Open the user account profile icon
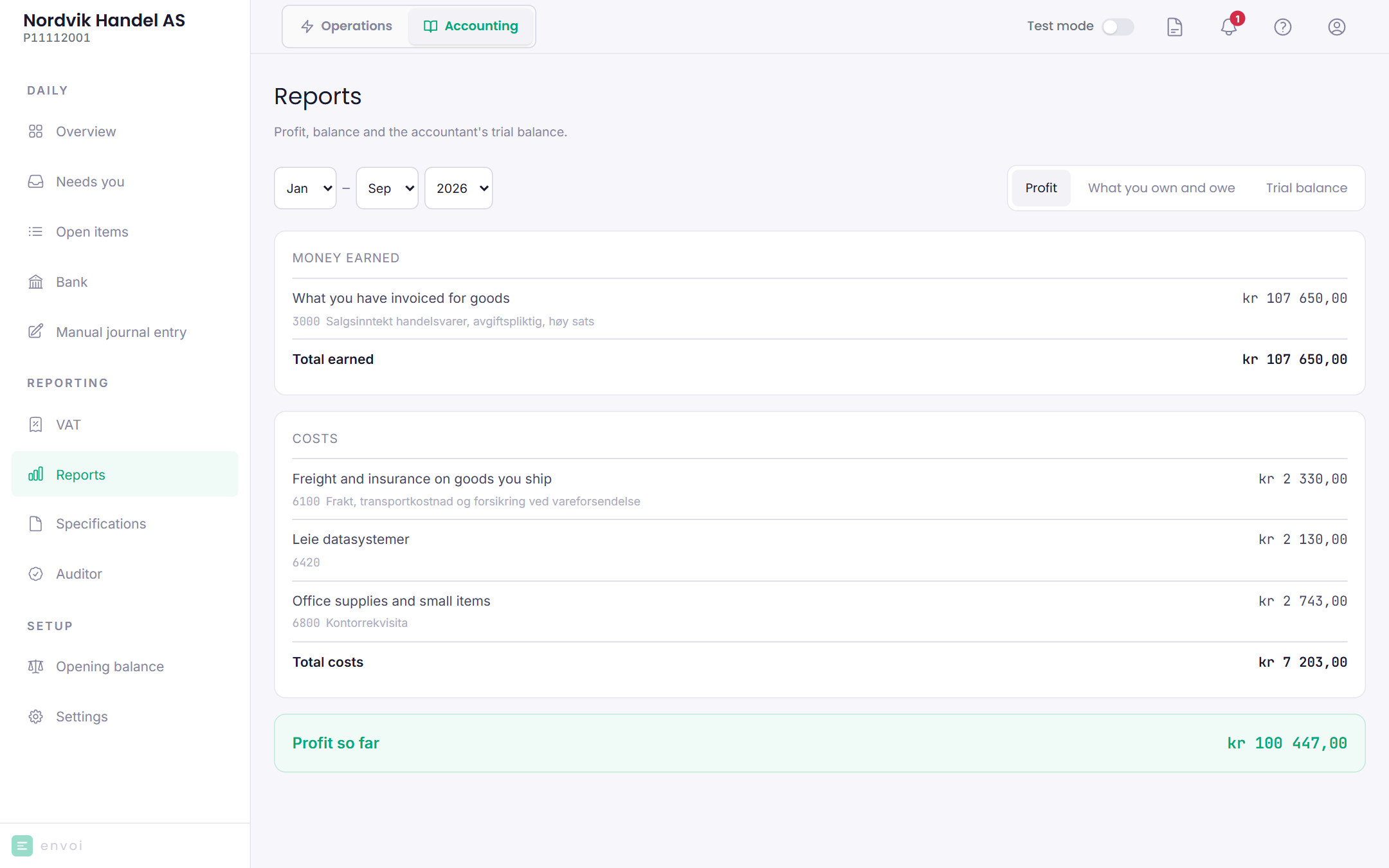This screenshot has height=868, width=1389. 1337,27
